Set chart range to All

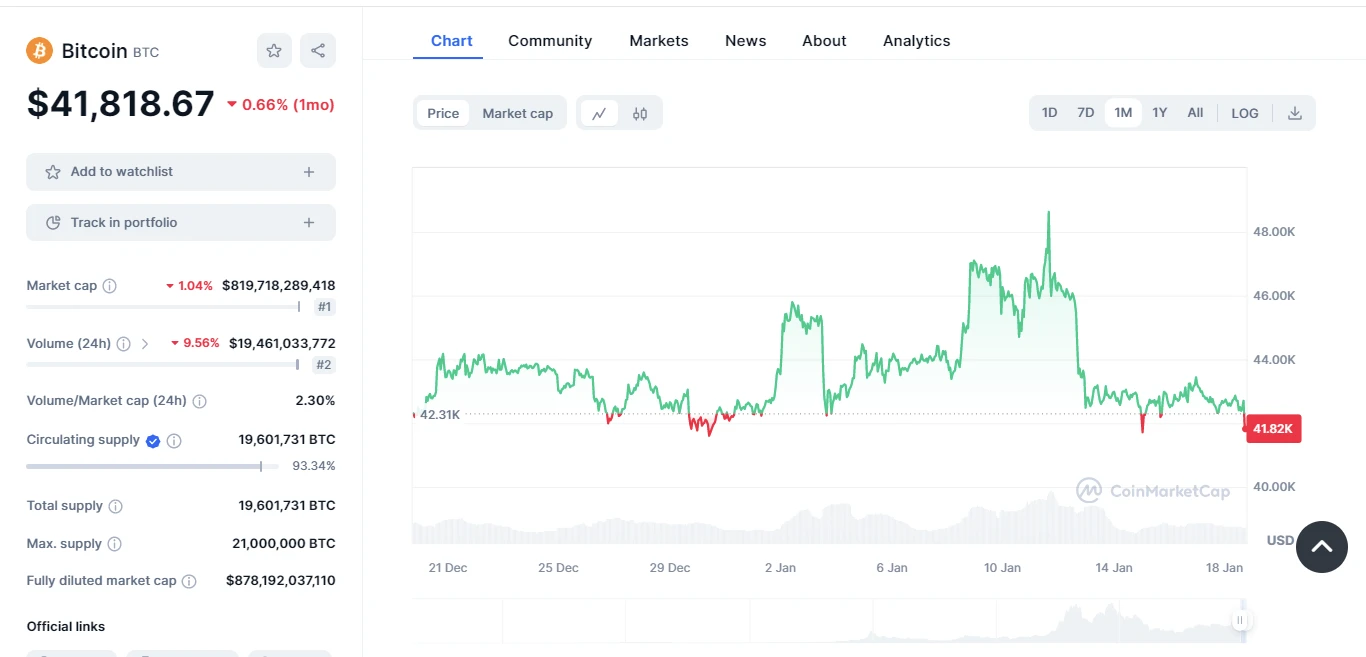(x=1195, y=113)
